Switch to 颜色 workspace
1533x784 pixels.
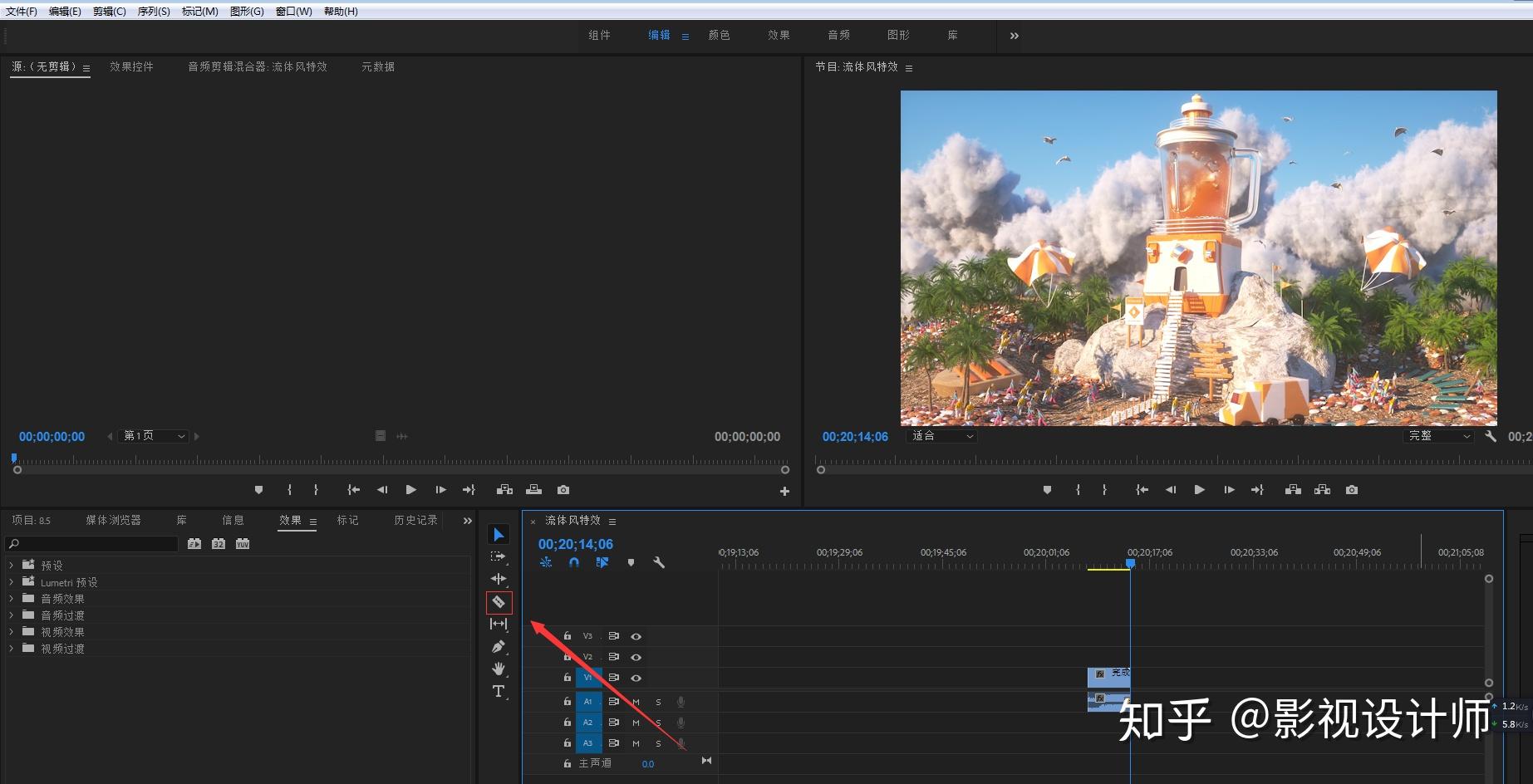719,36
